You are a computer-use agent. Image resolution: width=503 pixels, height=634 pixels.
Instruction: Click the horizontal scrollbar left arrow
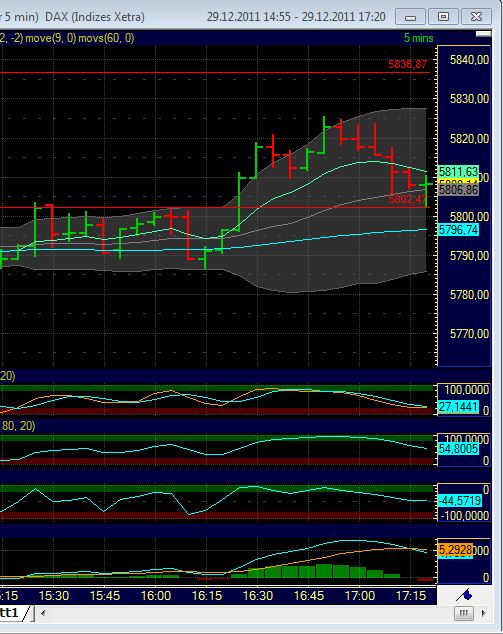(43, 613)
